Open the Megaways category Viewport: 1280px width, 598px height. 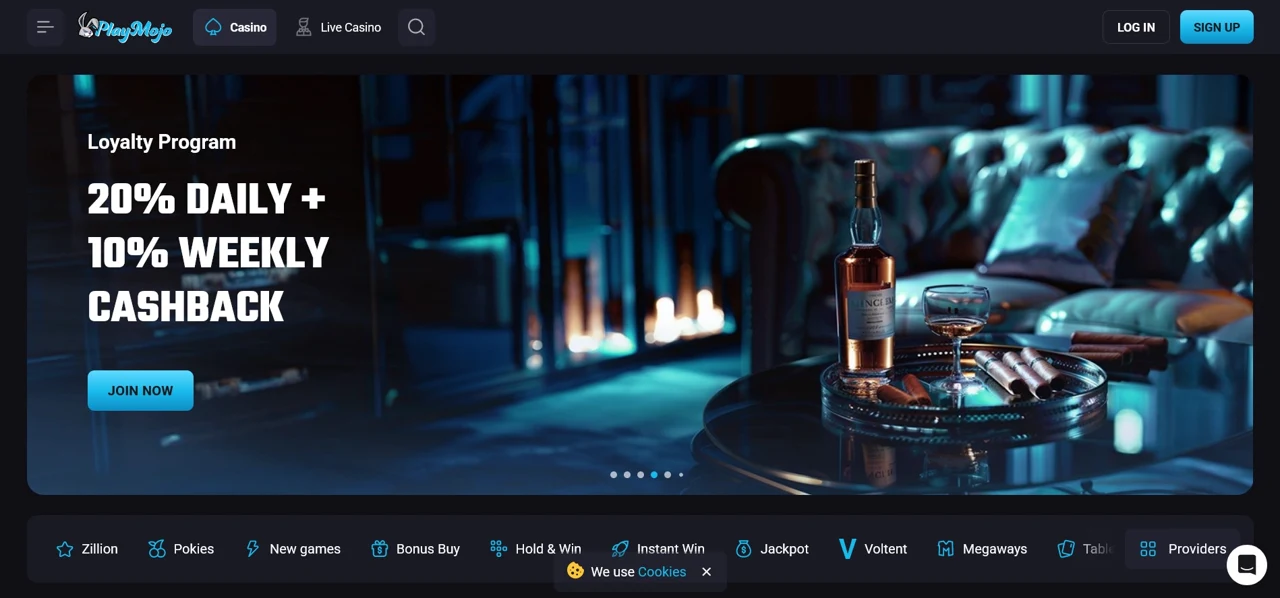[x=982, y=549]
